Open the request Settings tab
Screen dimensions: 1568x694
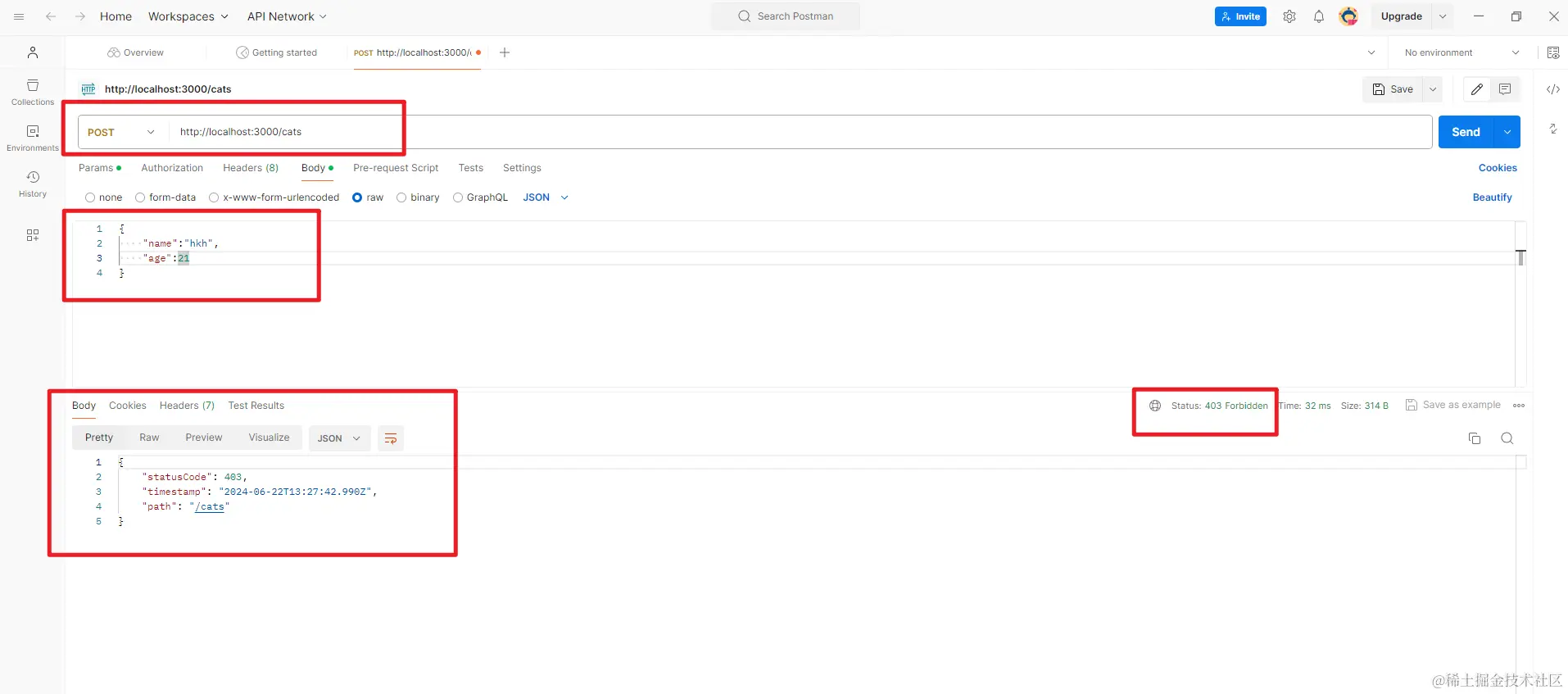click(522, 168)
